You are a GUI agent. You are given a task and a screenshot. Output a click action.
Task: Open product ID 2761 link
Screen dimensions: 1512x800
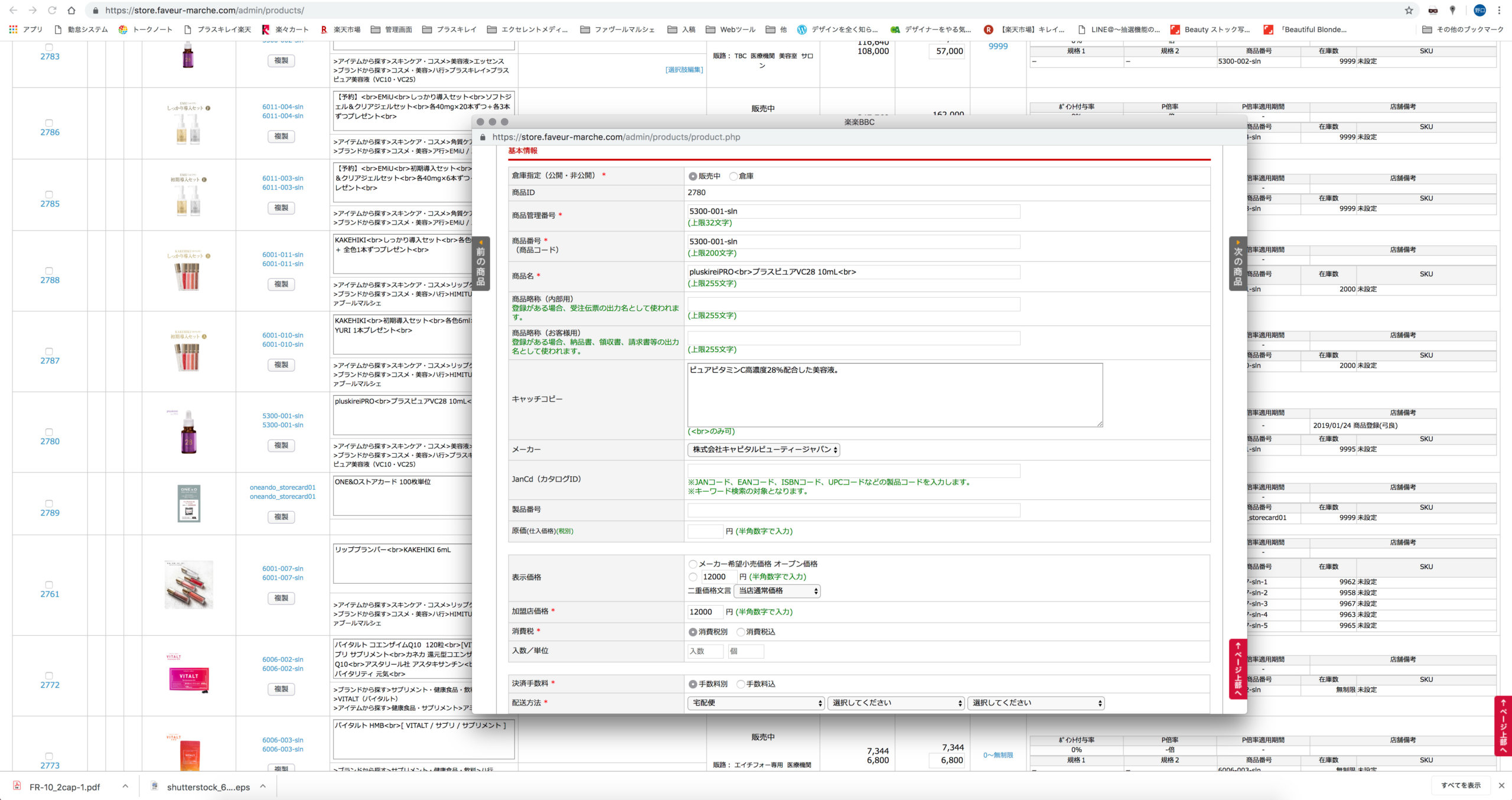coord(50,594)
